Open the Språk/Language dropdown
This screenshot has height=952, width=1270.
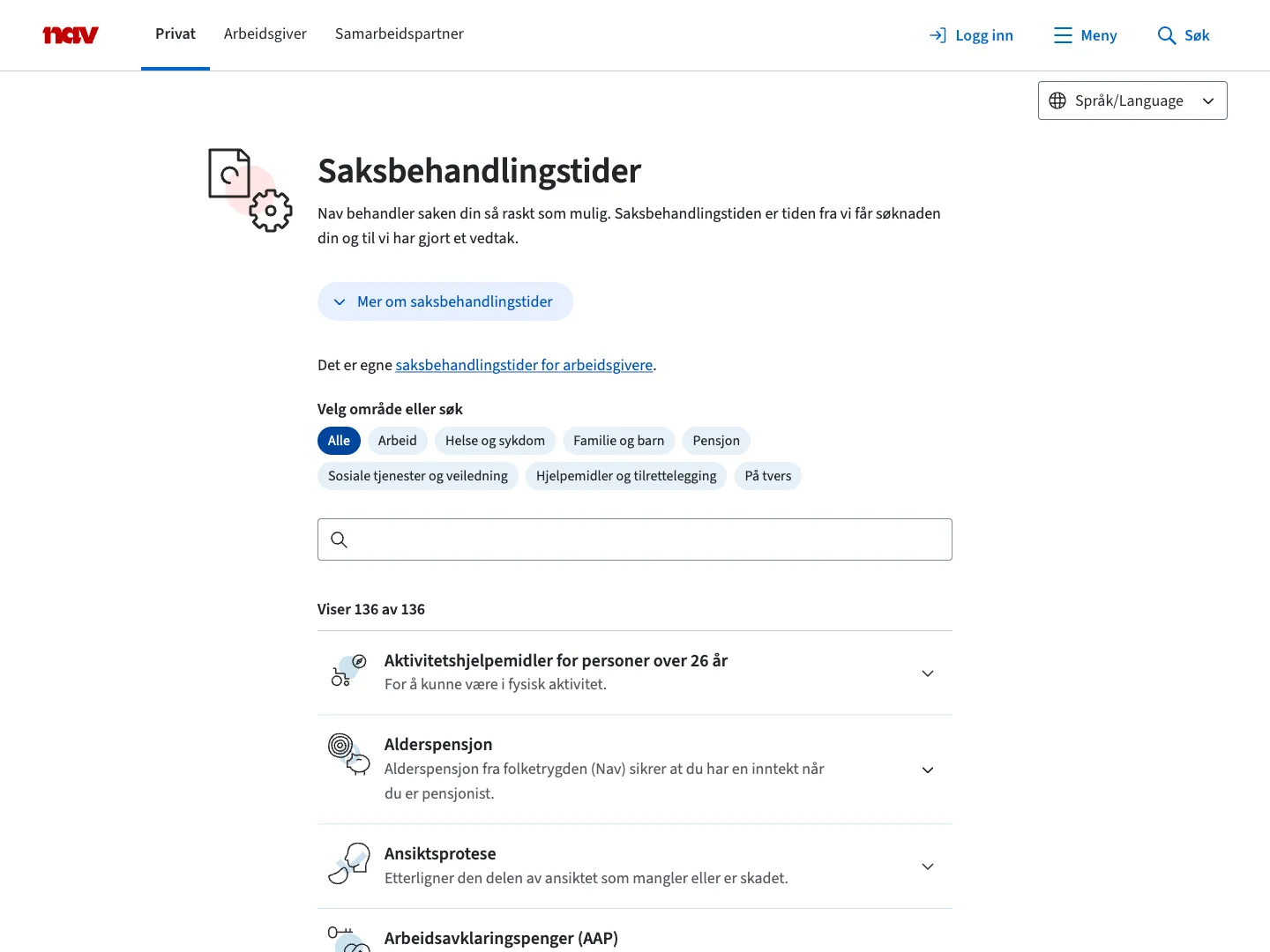tap(1132, 100)
